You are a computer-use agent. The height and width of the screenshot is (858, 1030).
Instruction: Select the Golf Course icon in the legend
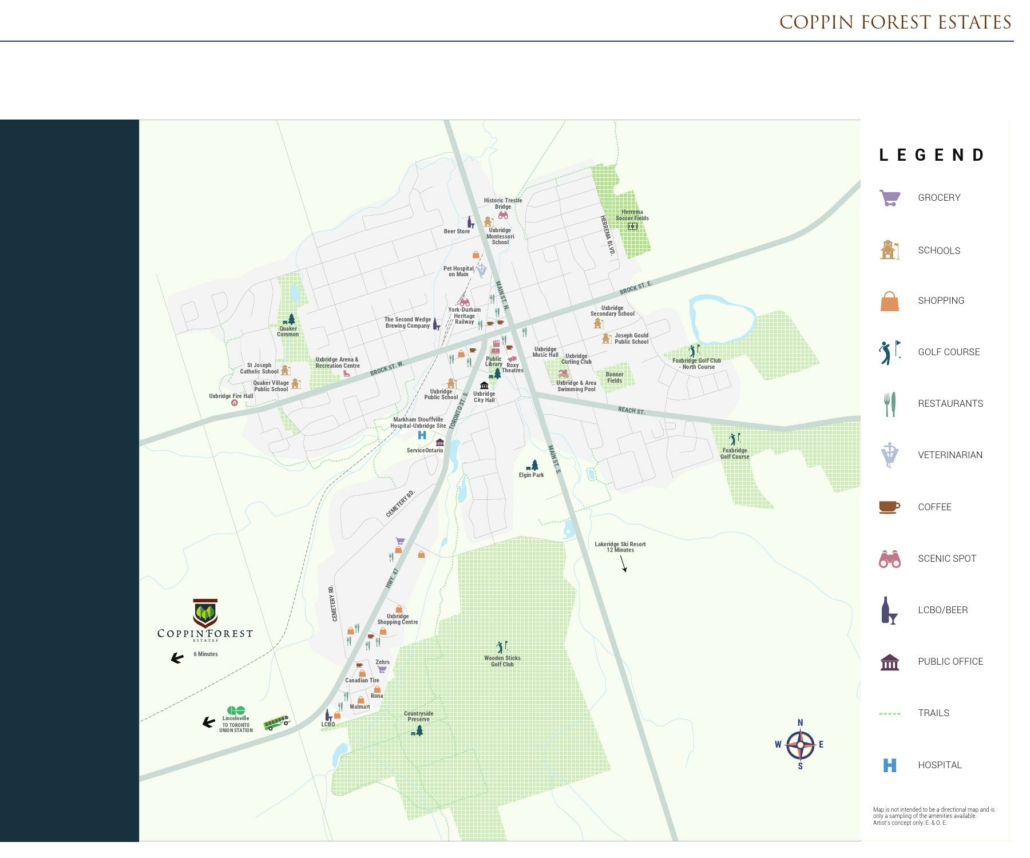coord(889,351)
